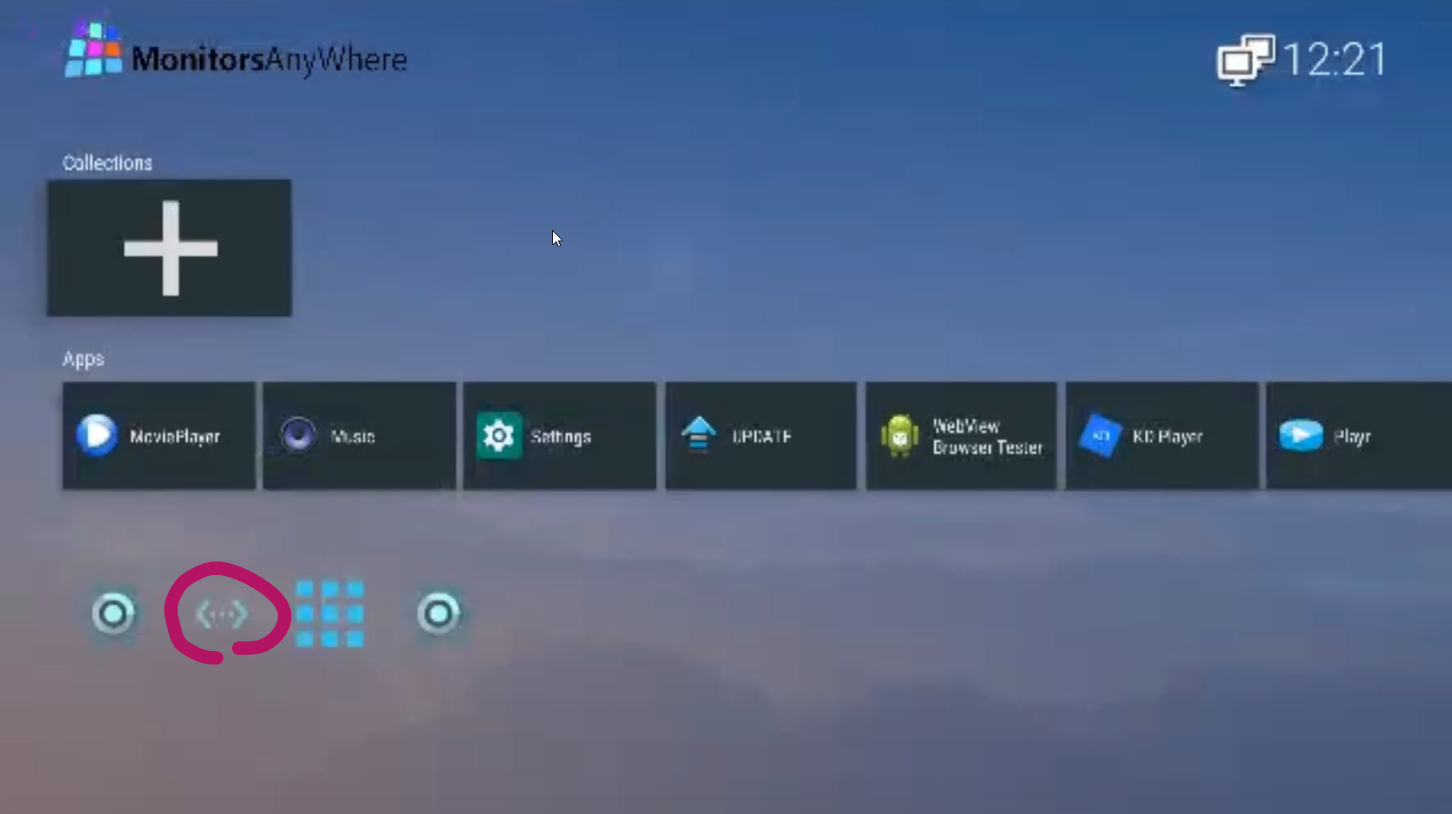This screenshot has height=814, width=1452.
Task: Open the blue all-apps grid icon
Action: (x=330, y=614)
